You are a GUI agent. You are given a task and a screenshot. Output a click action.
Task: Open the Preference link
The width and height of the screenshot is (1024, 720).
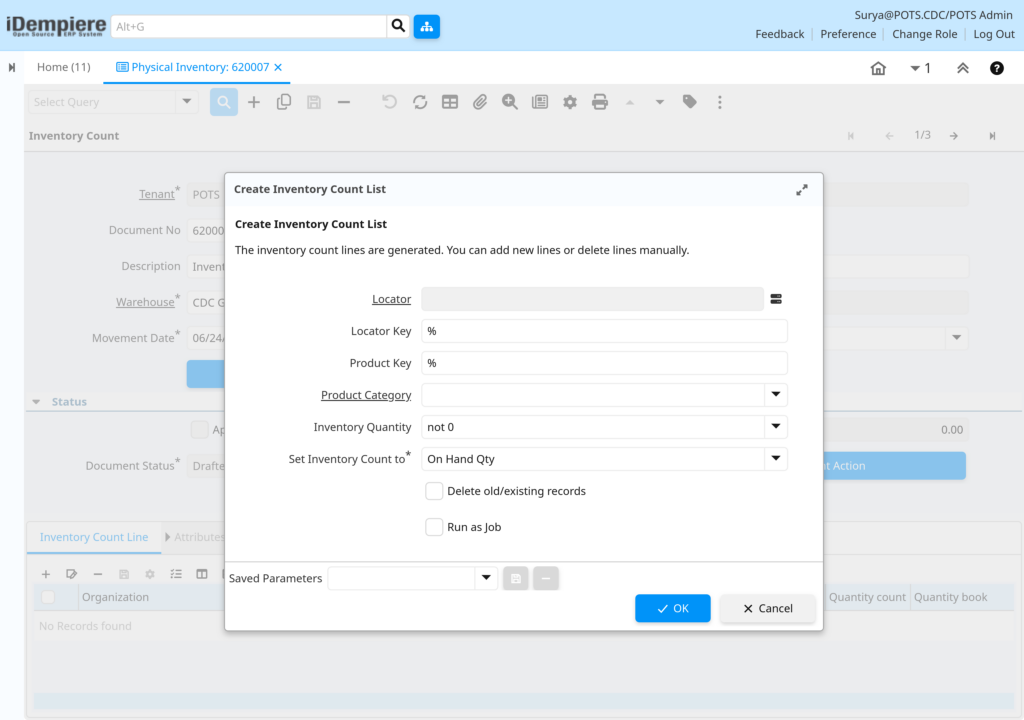click(x=848, y=34)
